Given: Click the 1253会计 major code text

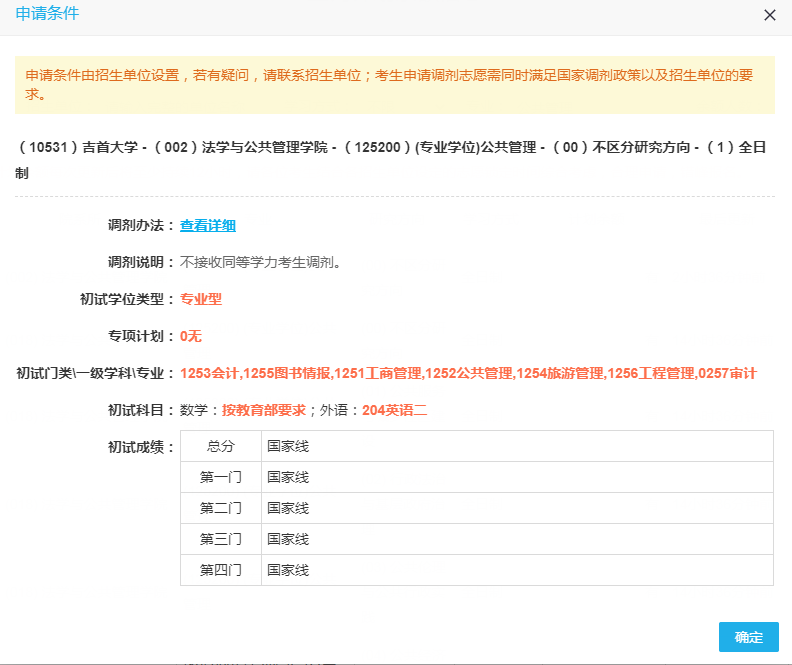Looking at the screenshot, I should point(209,373).
